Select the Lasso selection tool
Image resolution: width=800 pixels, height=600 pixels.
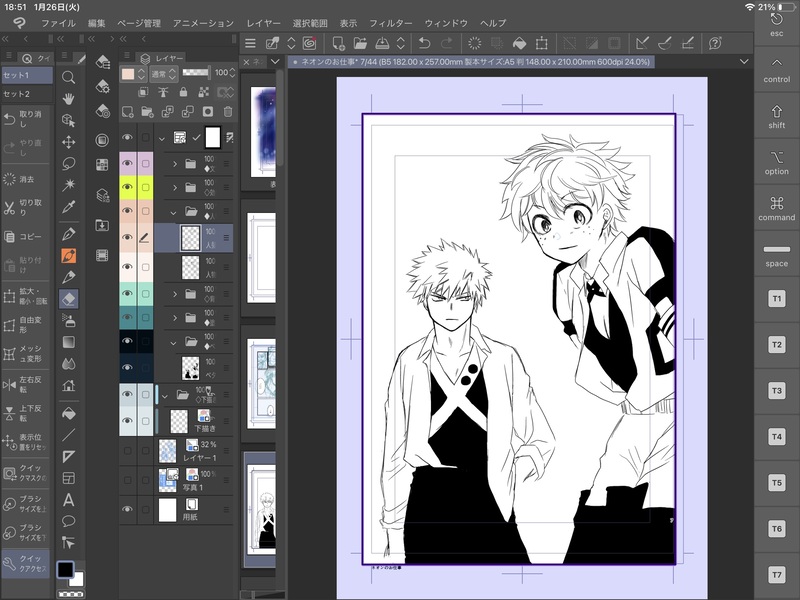[x=68, y=163]
